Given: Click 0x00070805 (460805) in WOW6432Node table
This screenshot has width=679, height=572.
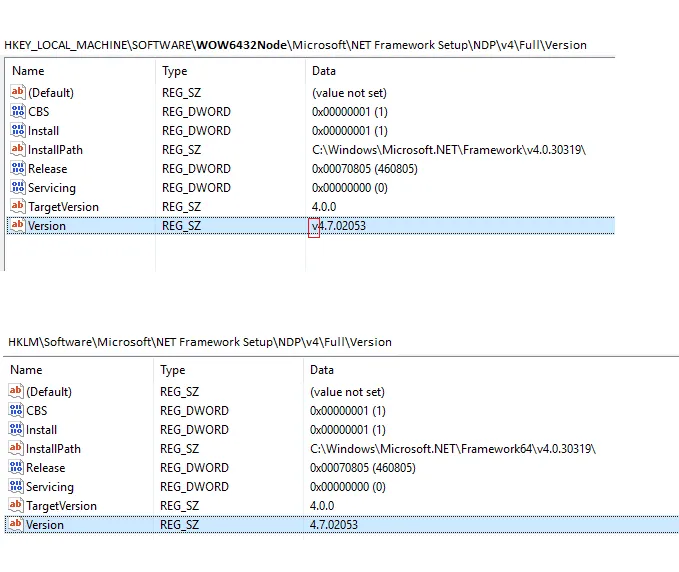Looking at the screenshot, I should click(x=365, y=169).
